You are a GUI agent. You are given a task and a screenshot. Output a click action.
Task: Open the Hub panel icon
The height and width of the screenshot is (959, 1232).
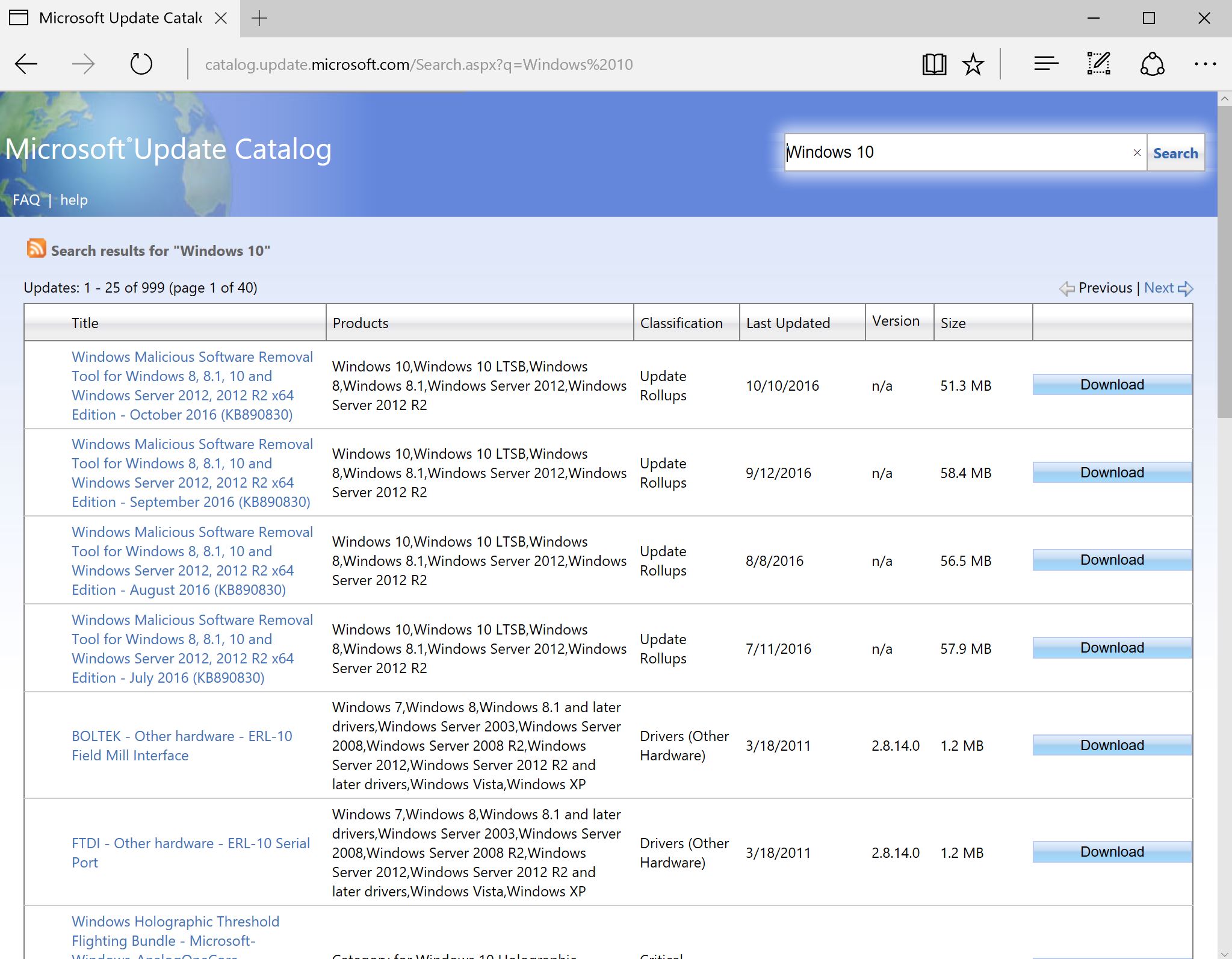1046,63
